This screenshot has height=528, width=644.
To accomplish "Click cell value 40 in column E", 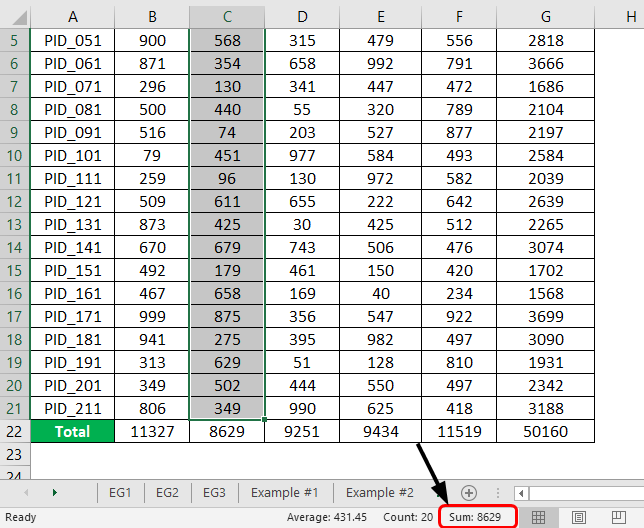I will 381,294.
